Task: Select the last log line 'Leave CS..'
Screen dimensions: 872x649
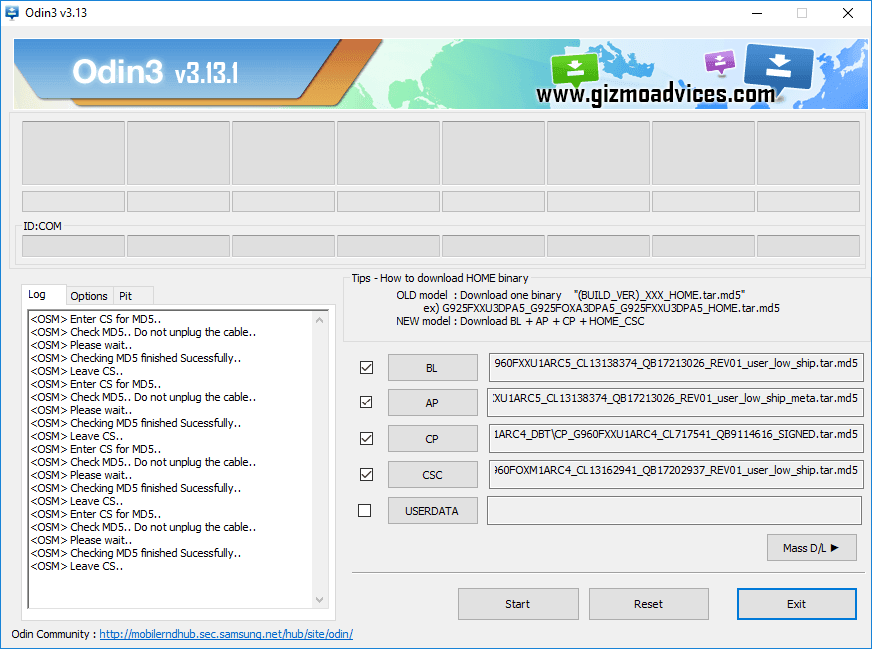Action: 77,566
